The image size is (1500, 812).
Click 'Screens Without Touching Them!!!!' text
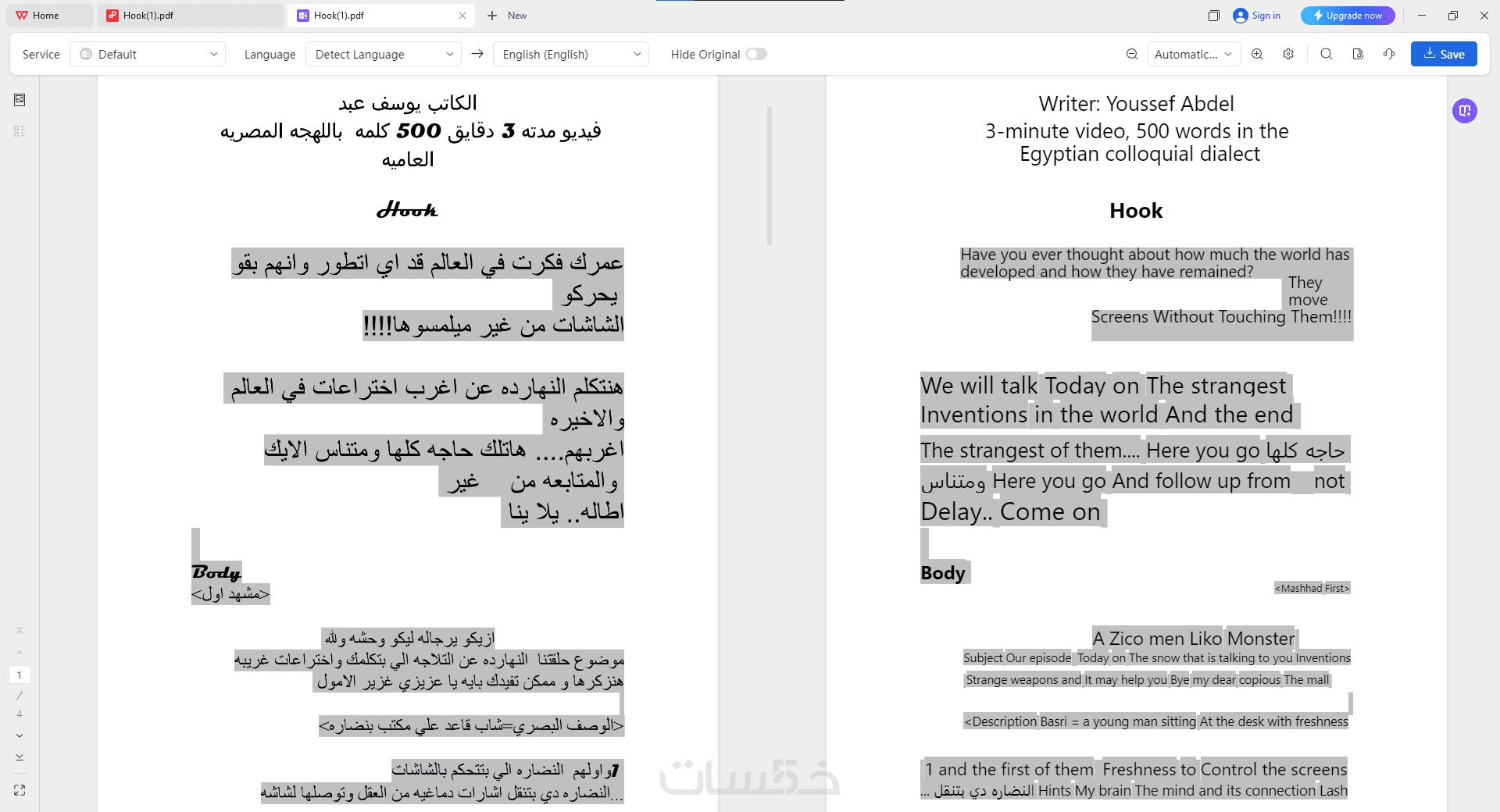[1221, 317]
